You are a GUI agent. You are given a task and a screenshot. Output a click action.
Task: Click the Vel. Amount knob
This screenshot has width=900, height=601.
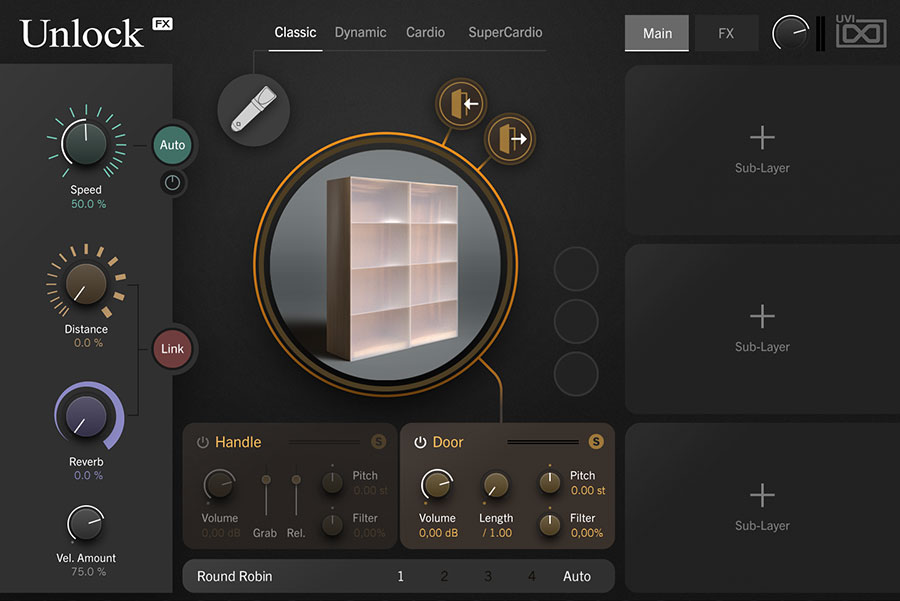(86, 524)
